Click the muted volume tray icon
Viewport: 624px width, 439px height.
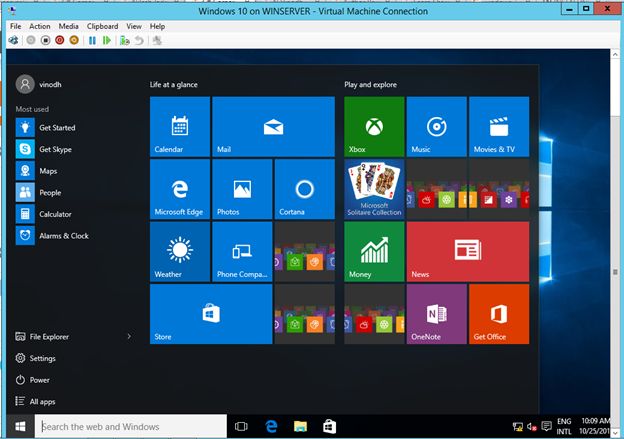pyautogui.click(x=532, y=427)
